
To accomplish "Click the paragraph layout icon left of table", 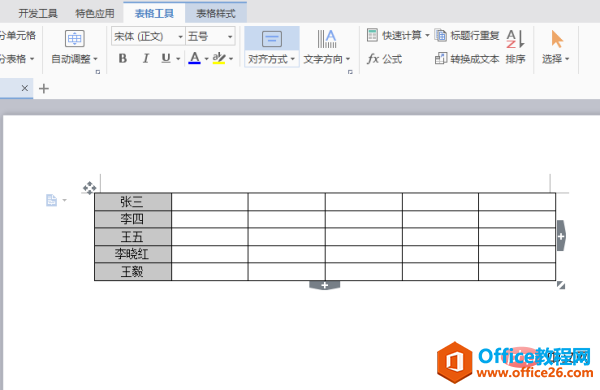I will [x=52, y=200].
